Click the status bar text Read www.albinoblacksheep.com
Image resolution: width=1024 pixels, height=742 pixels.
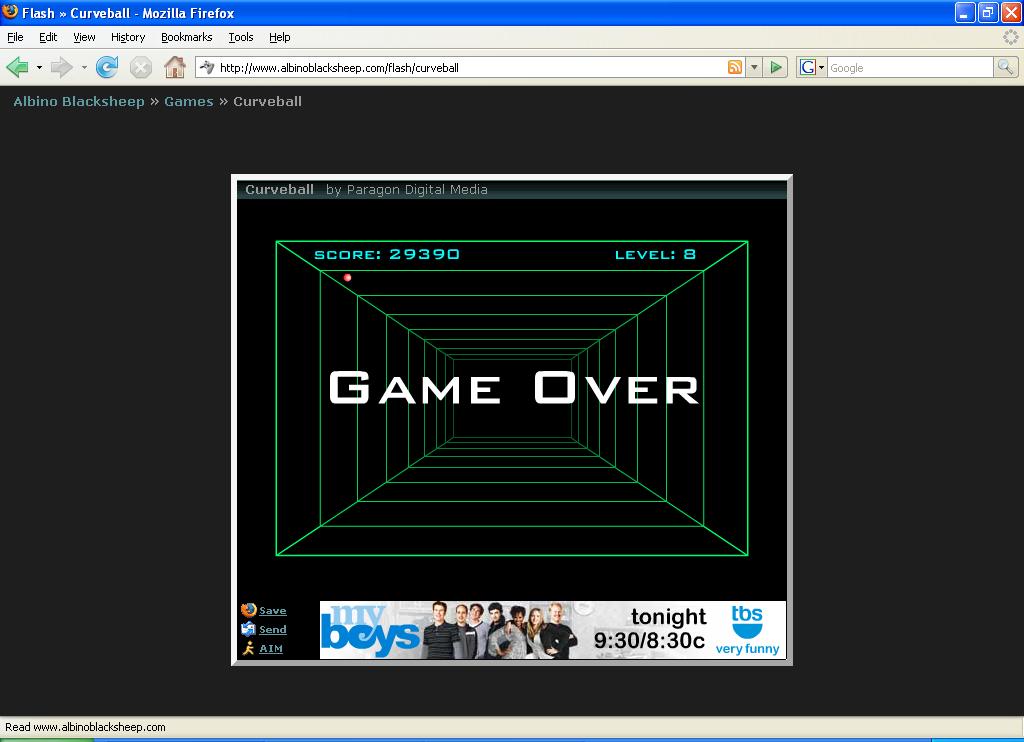point(86,727)
